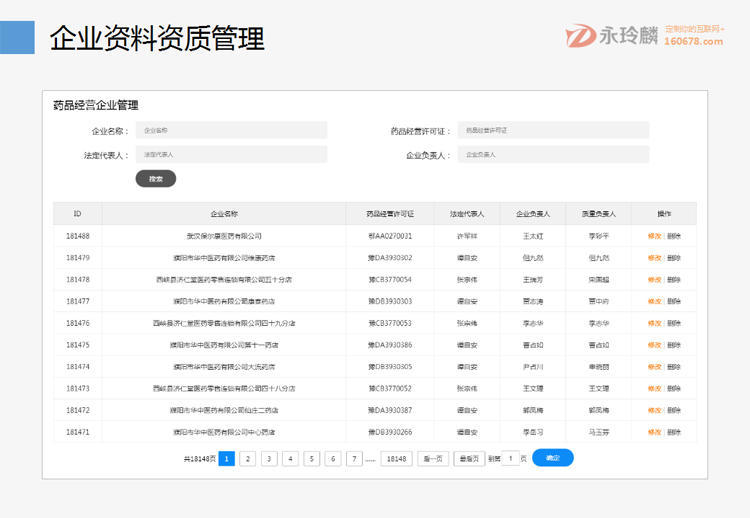
Task: Edit the record with ID 181476
Action: (x=654, y=323)
